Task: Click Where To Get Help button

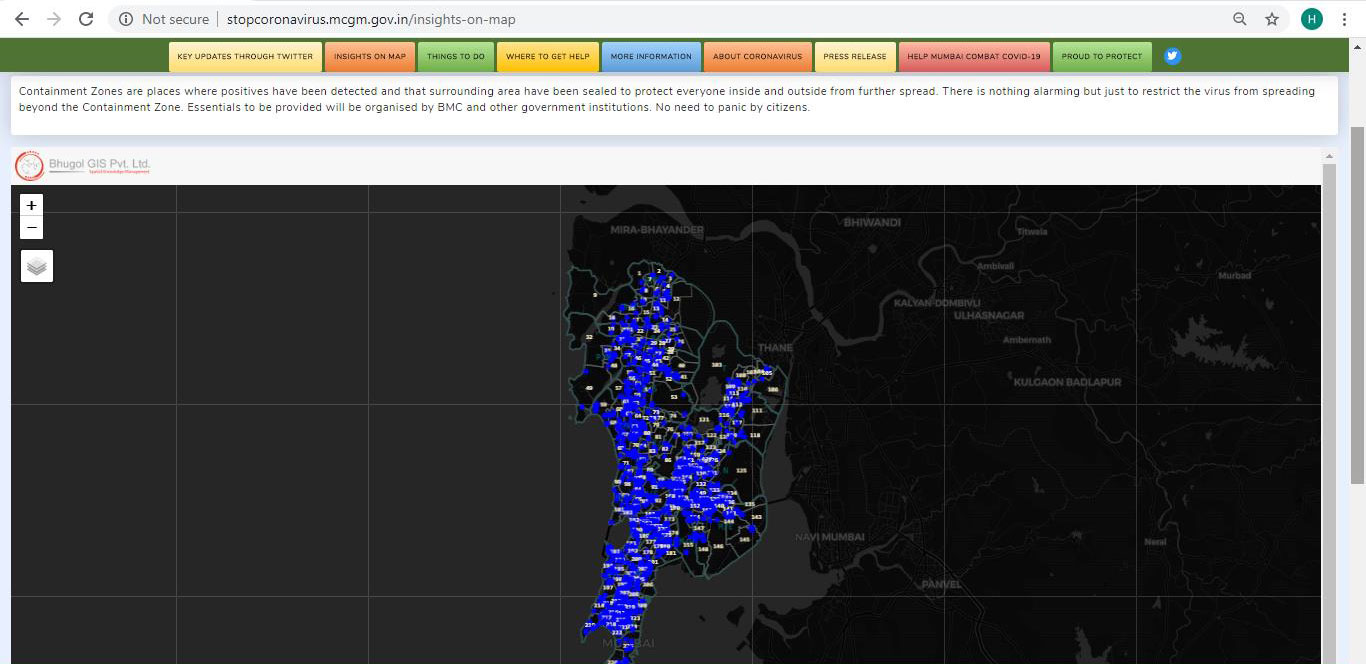Action: pyautogui.click(x=547, y=56)
